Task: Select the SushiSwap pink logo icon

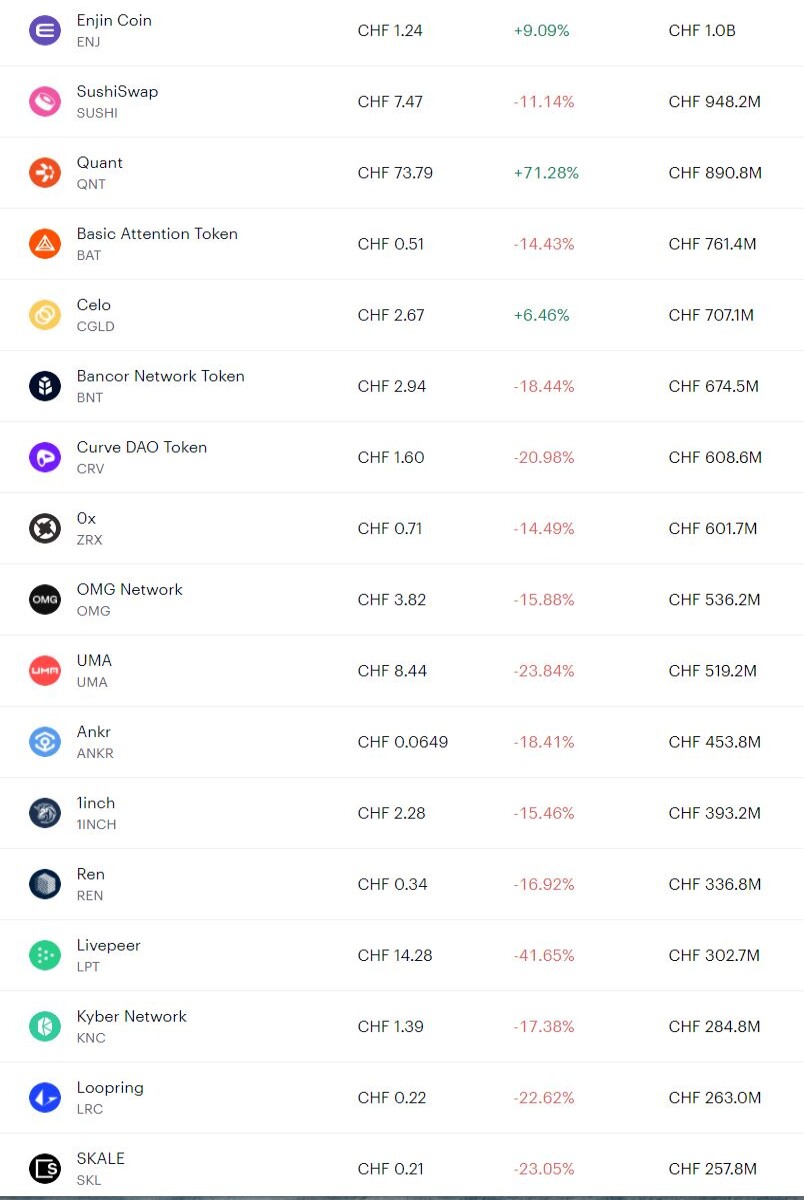Action: click(x=45, y=101)
